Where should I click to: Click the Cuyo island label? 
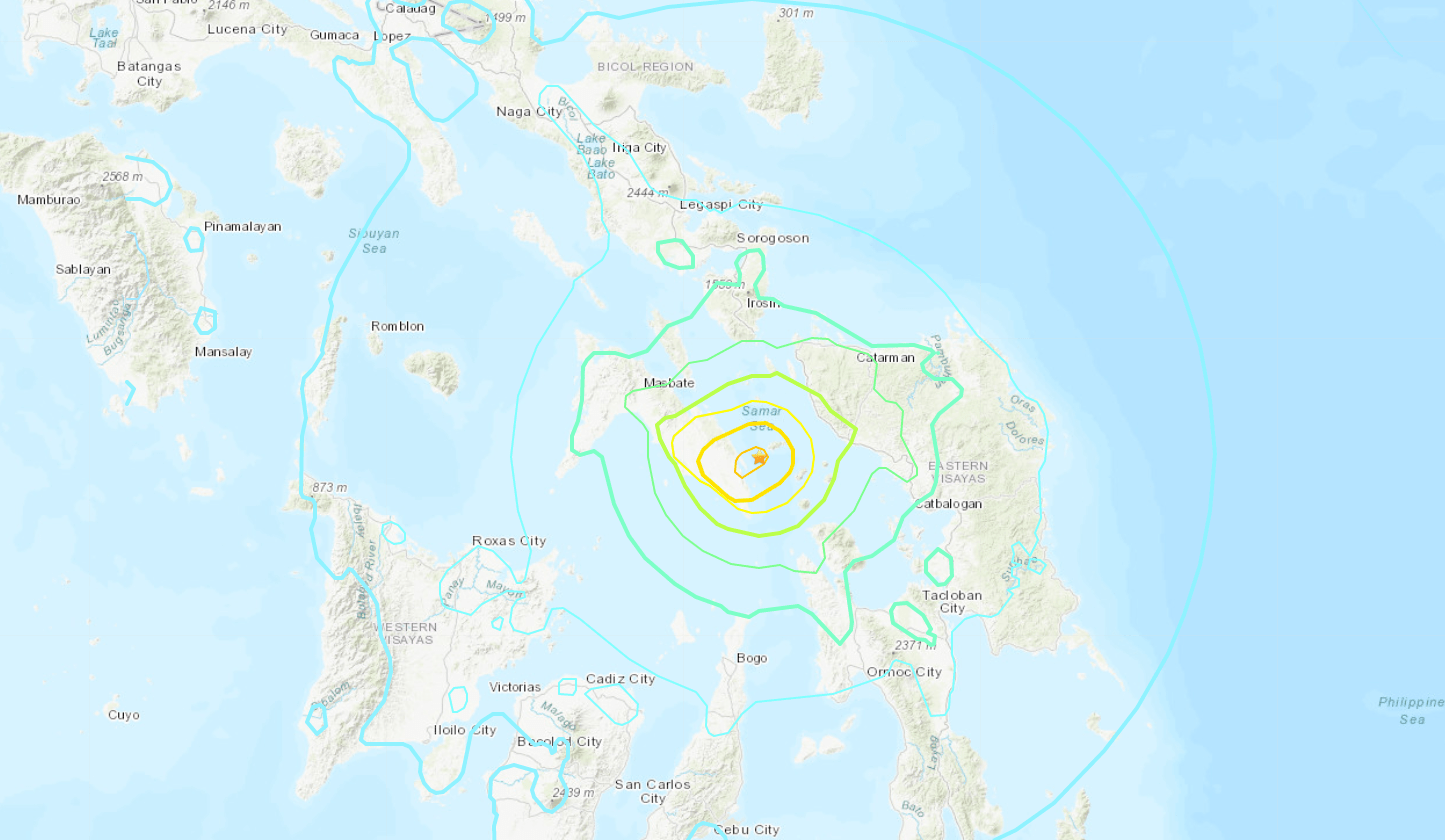[124, 715]
